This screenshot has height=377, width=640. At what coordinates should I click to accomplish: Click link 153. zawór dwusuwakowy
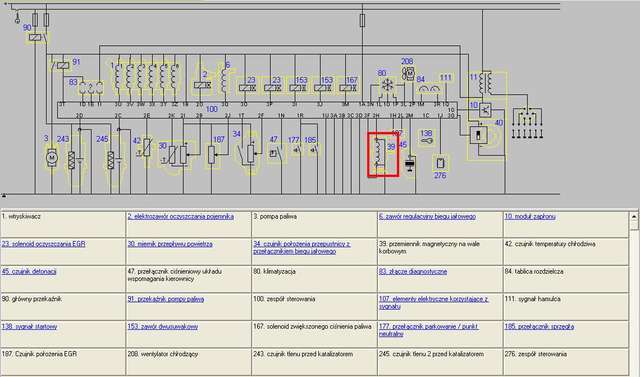coord(163,326)
